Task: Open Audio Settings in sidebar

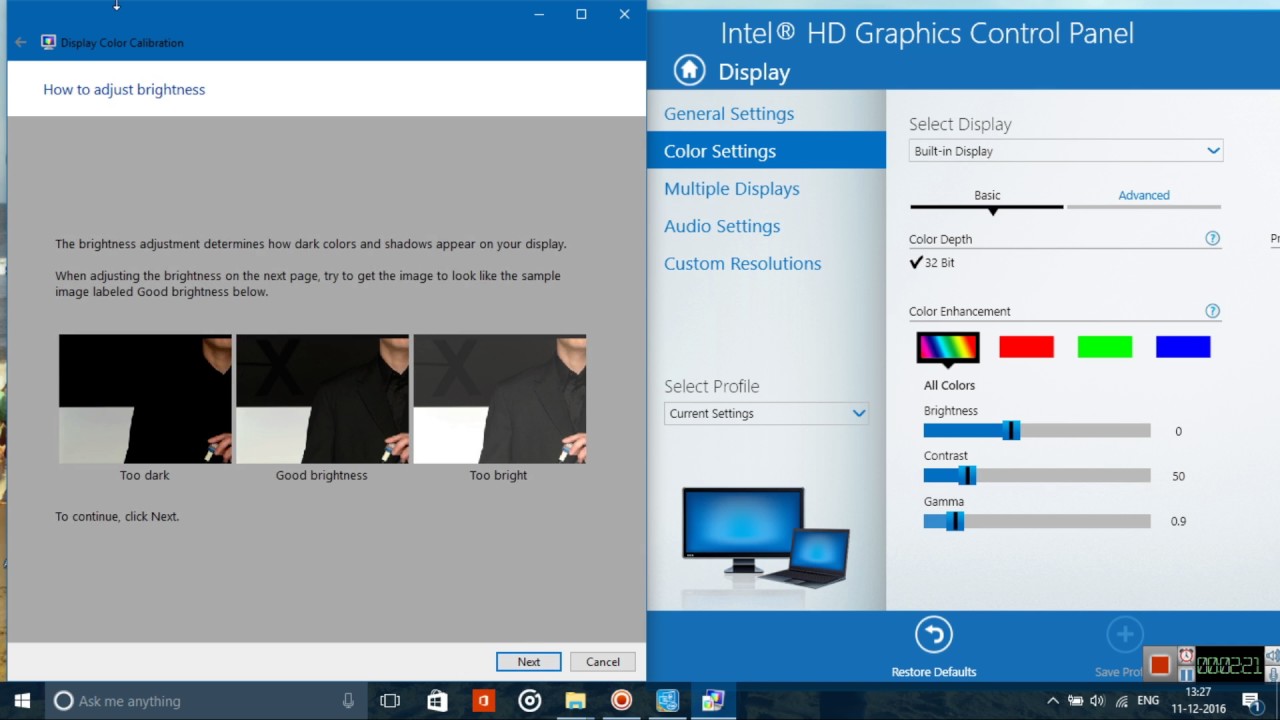Action: pyautogui.click(x=722, y=226)
